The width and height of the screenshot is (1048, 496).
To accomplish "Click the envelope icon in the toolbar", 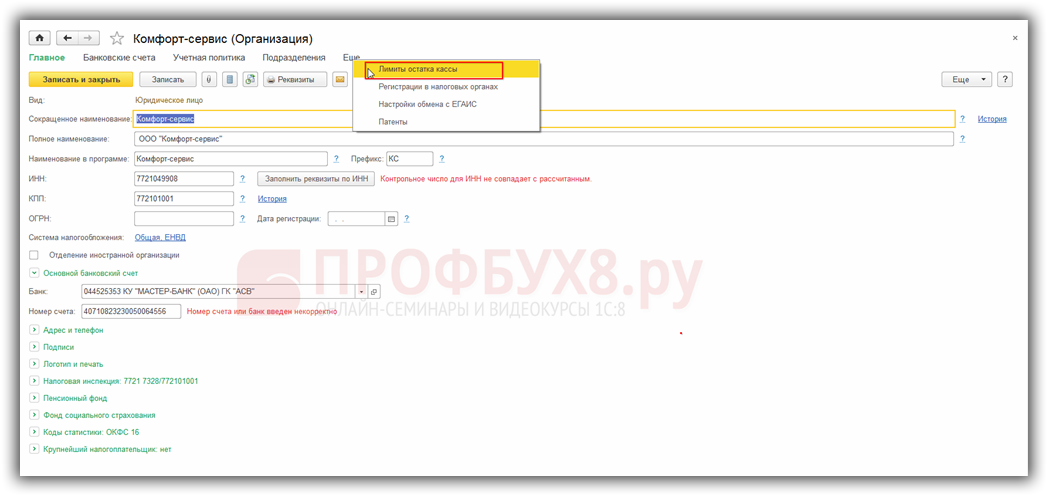I will pyautogui.click(x=339, y=79).
